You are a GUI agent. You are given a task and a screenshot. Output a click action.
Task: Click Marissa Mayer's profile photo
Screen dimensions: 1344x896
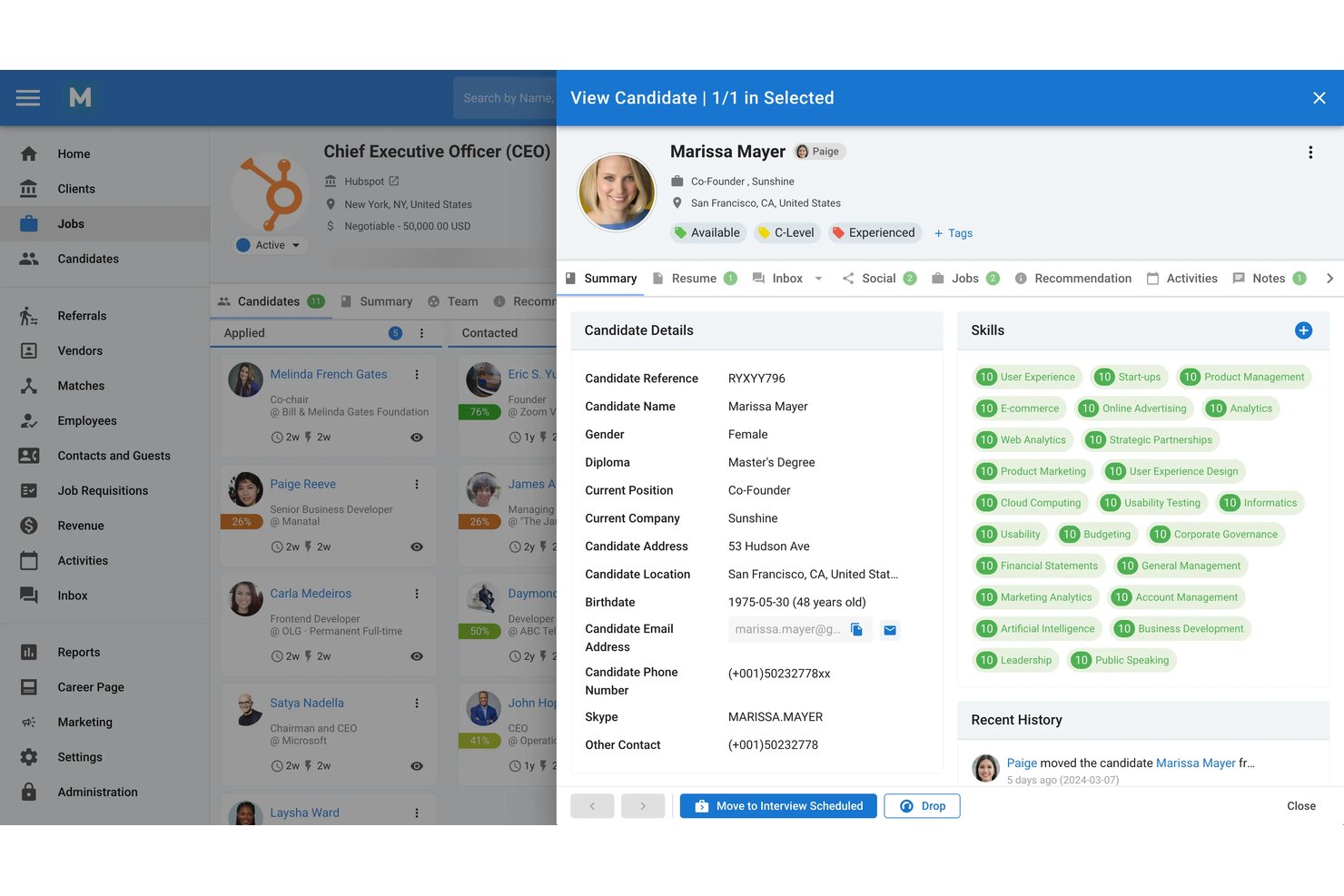[618, 192]
